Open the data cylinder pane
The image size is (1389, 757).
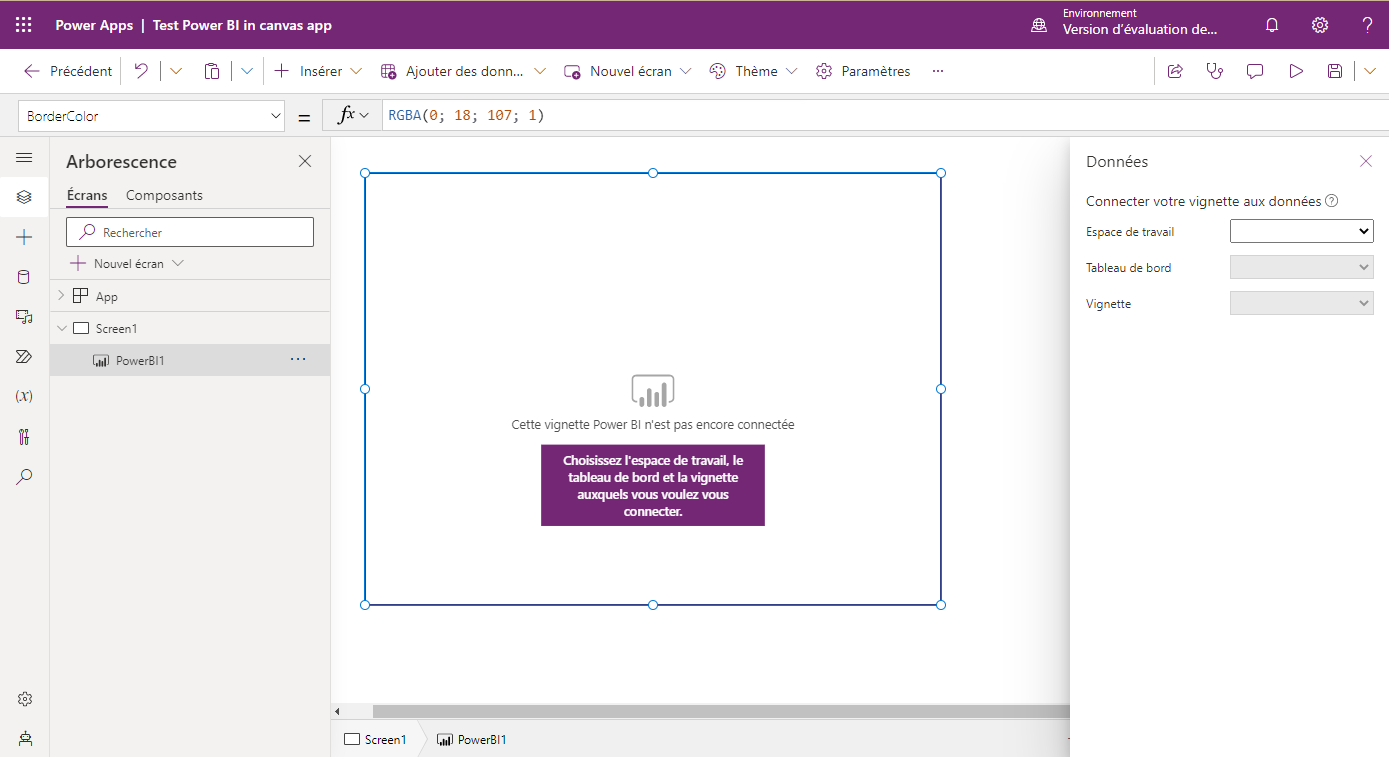[x=24, y=277]
